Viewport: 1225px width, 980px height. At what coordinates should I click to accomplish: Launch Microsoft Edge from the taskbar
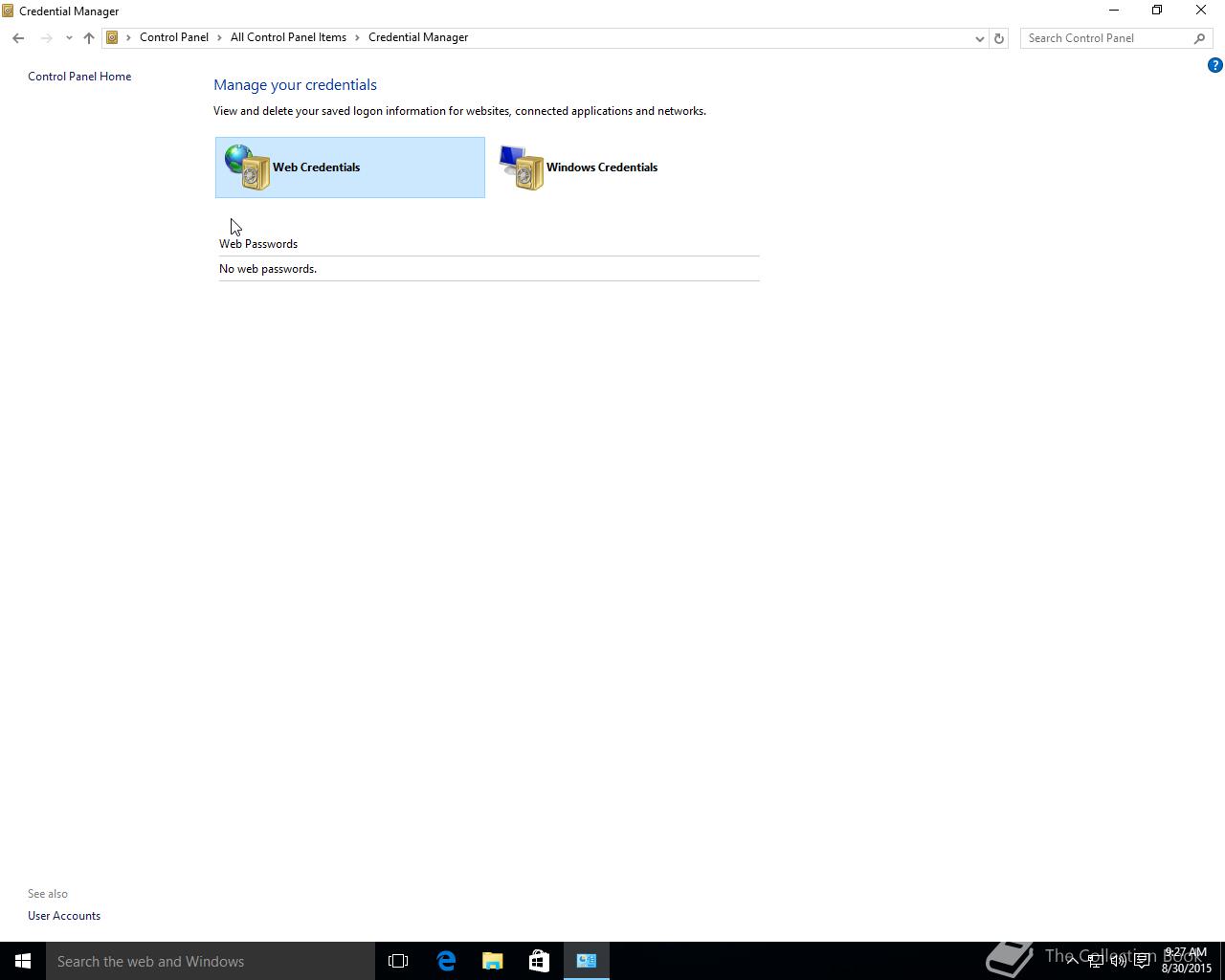446,961
